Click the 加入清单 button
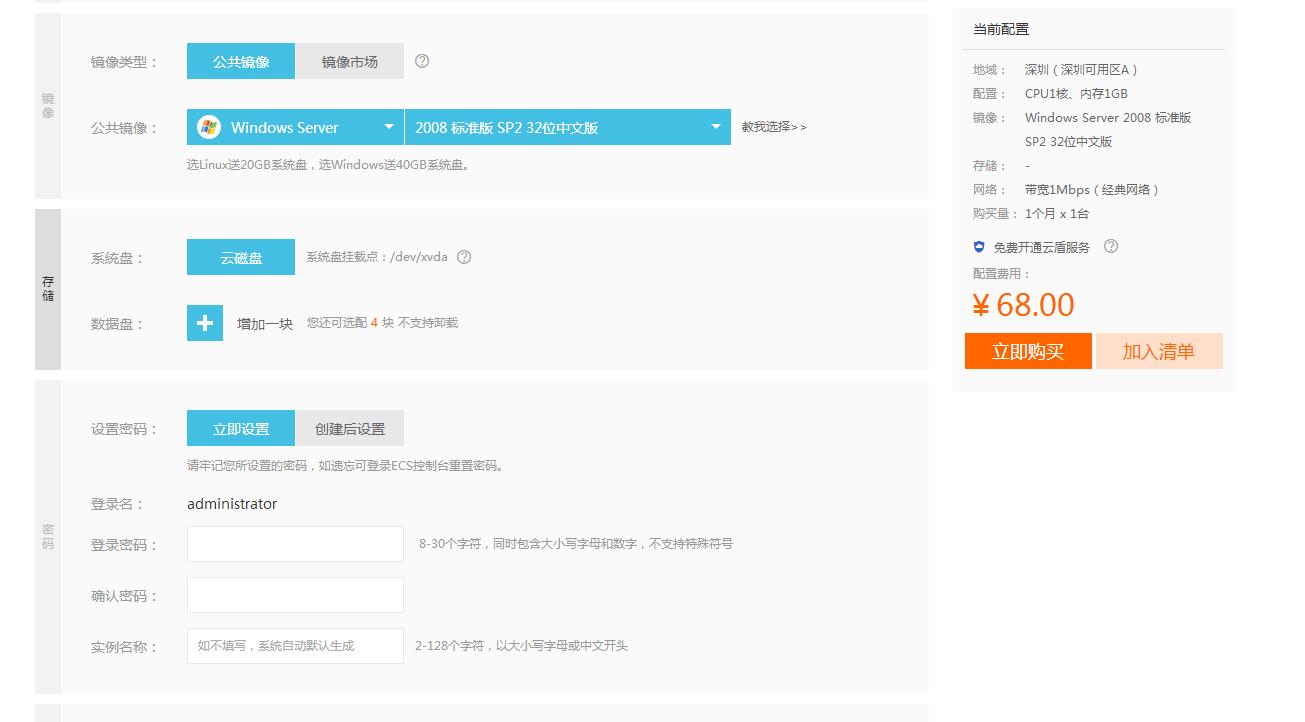 coord(1159,351)
